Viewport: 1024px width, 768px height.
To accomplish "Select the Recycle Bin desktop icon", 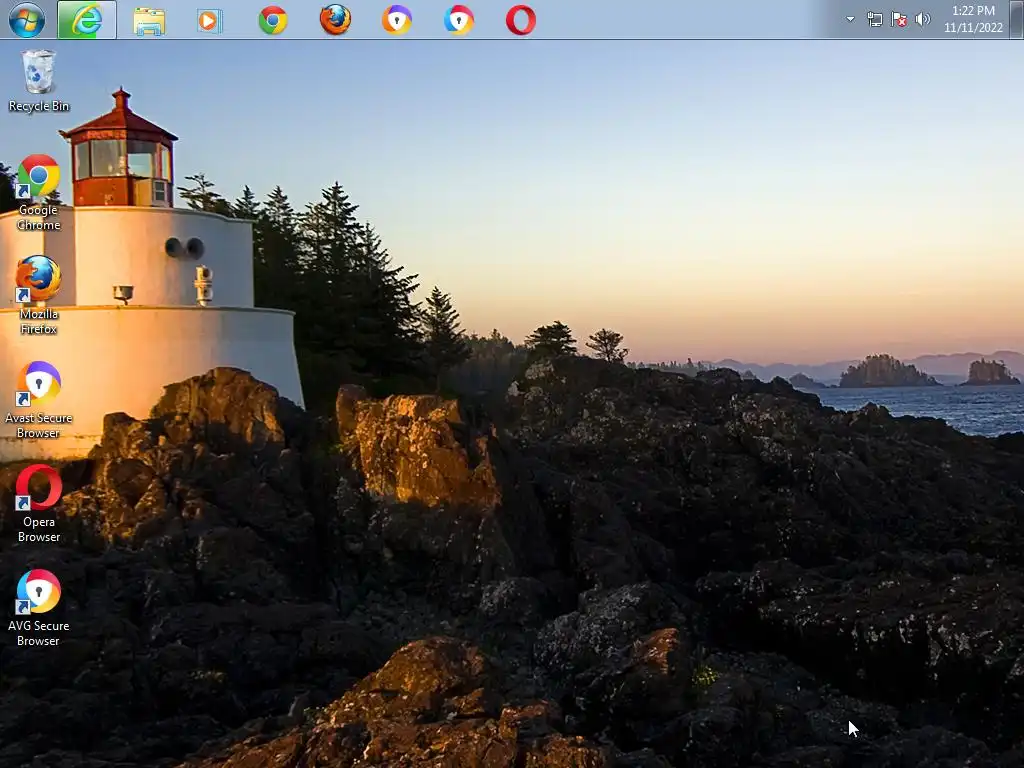I will [x=39, y=81].
